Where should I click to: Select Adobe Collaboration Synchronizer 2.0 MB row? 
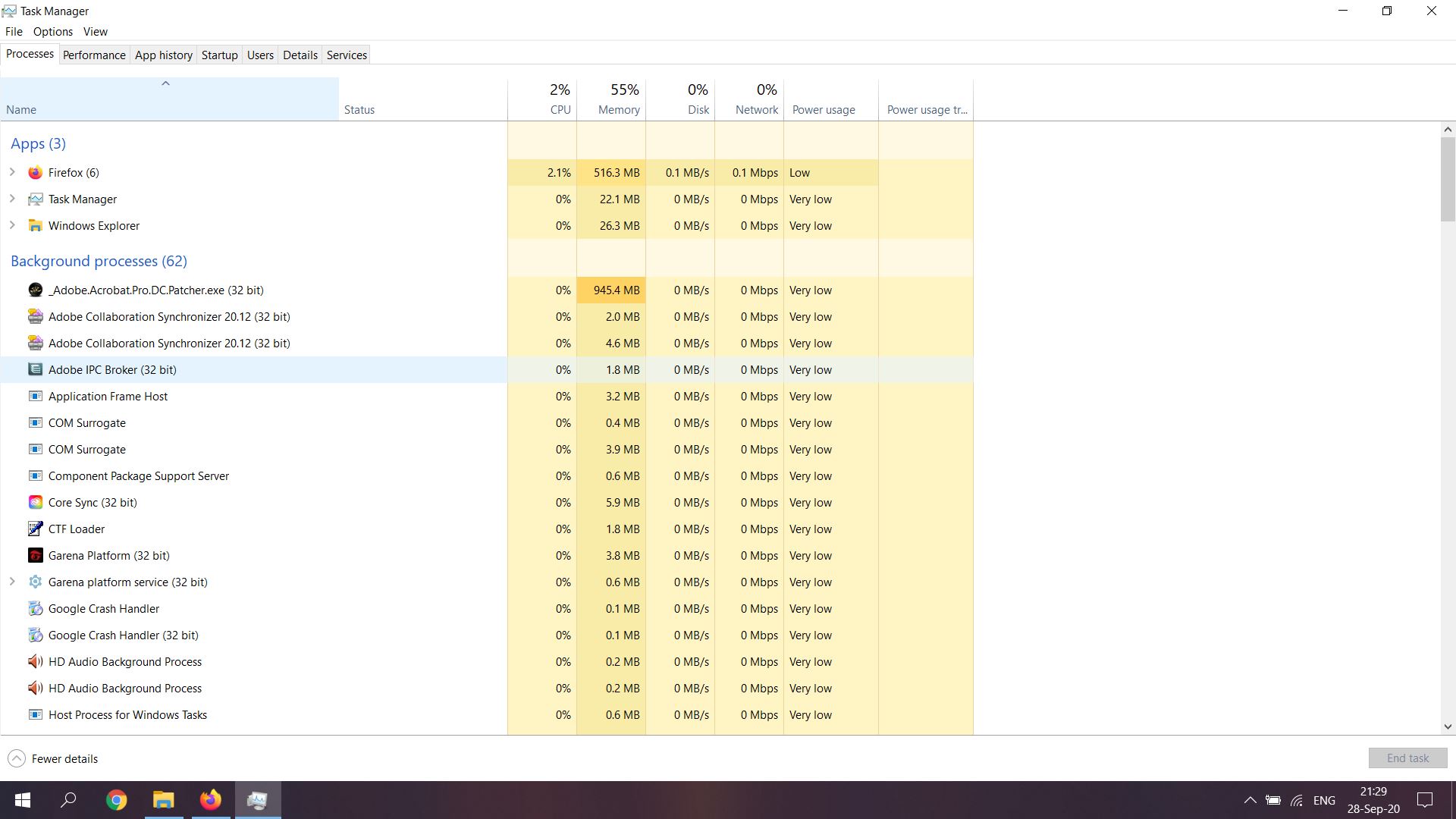487,317
